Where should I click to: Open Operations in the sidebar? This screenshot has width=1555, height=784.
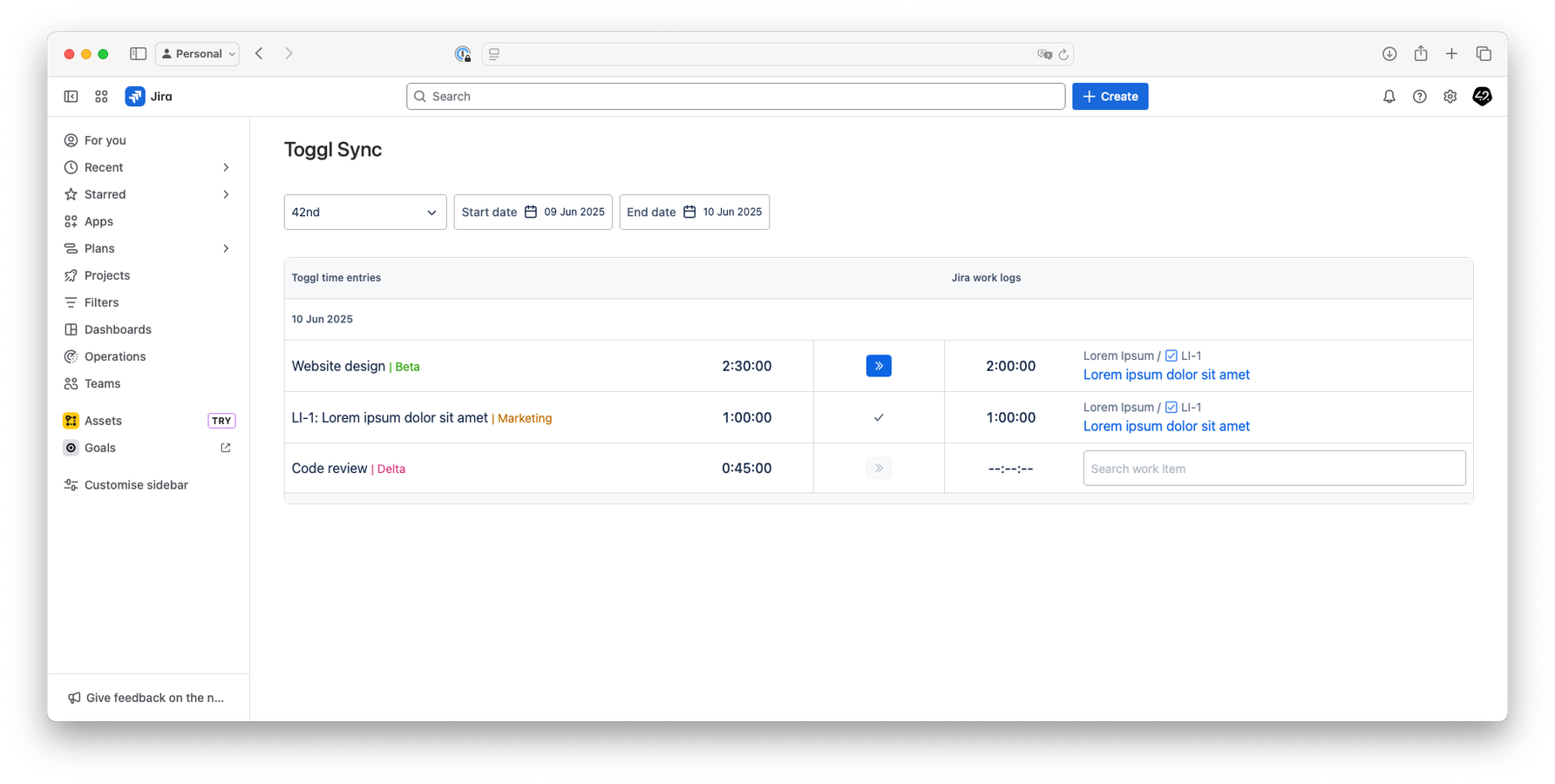pos(148,356)
